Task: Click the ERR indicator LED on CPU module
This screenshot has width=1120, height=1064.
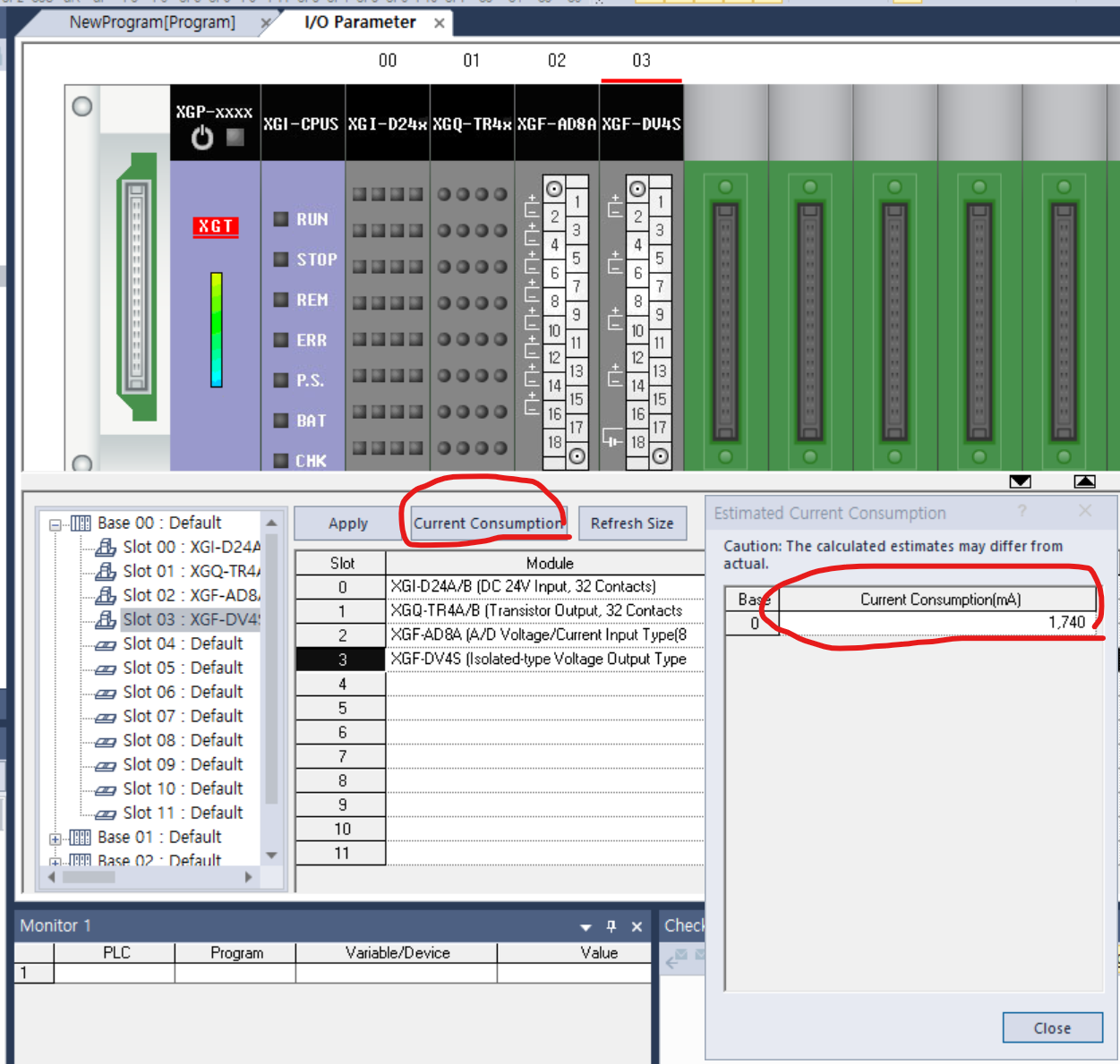Action: [x=281, y=340]
